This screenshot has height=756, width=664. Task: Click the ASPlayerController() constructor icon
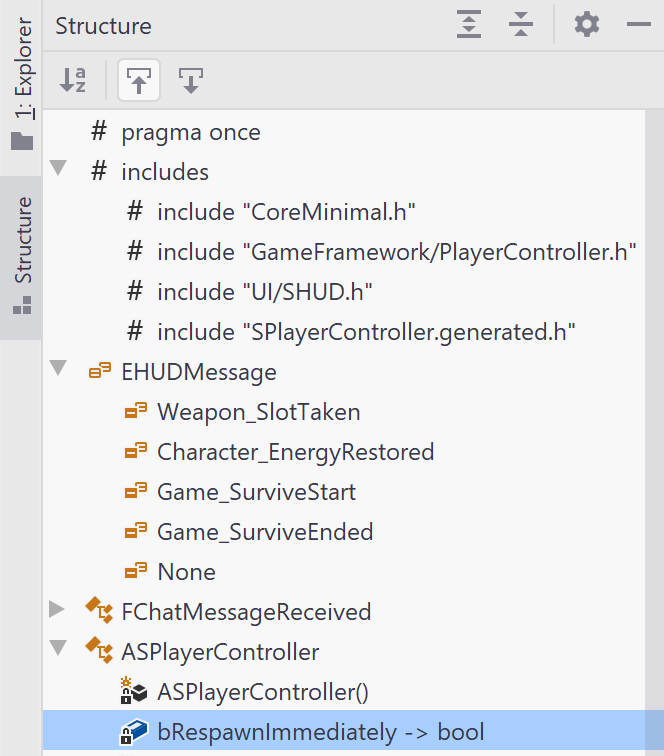coord(133,692)
